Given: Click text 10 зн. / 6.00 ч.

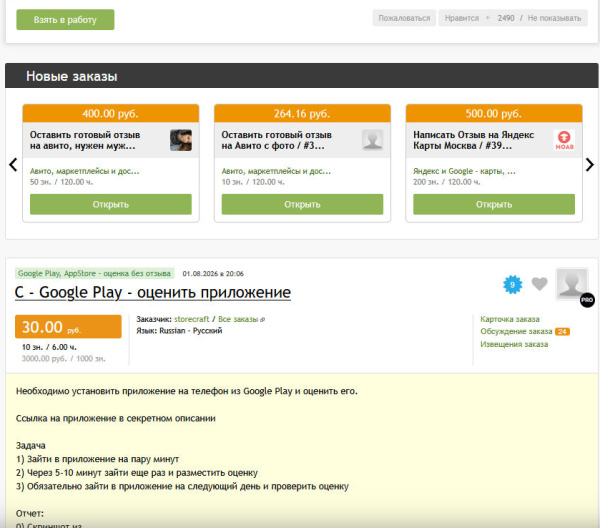Looking at the screenshot, I should coord(49,347).
